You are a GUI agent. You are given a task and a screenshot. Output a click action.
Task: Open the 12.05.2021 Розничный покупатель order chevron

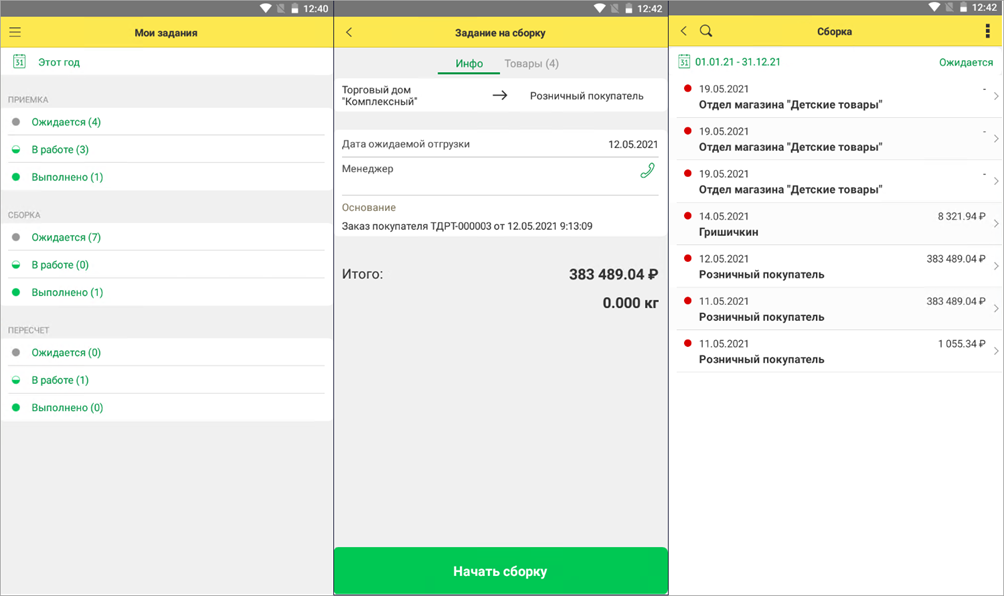tap(996, 266)
